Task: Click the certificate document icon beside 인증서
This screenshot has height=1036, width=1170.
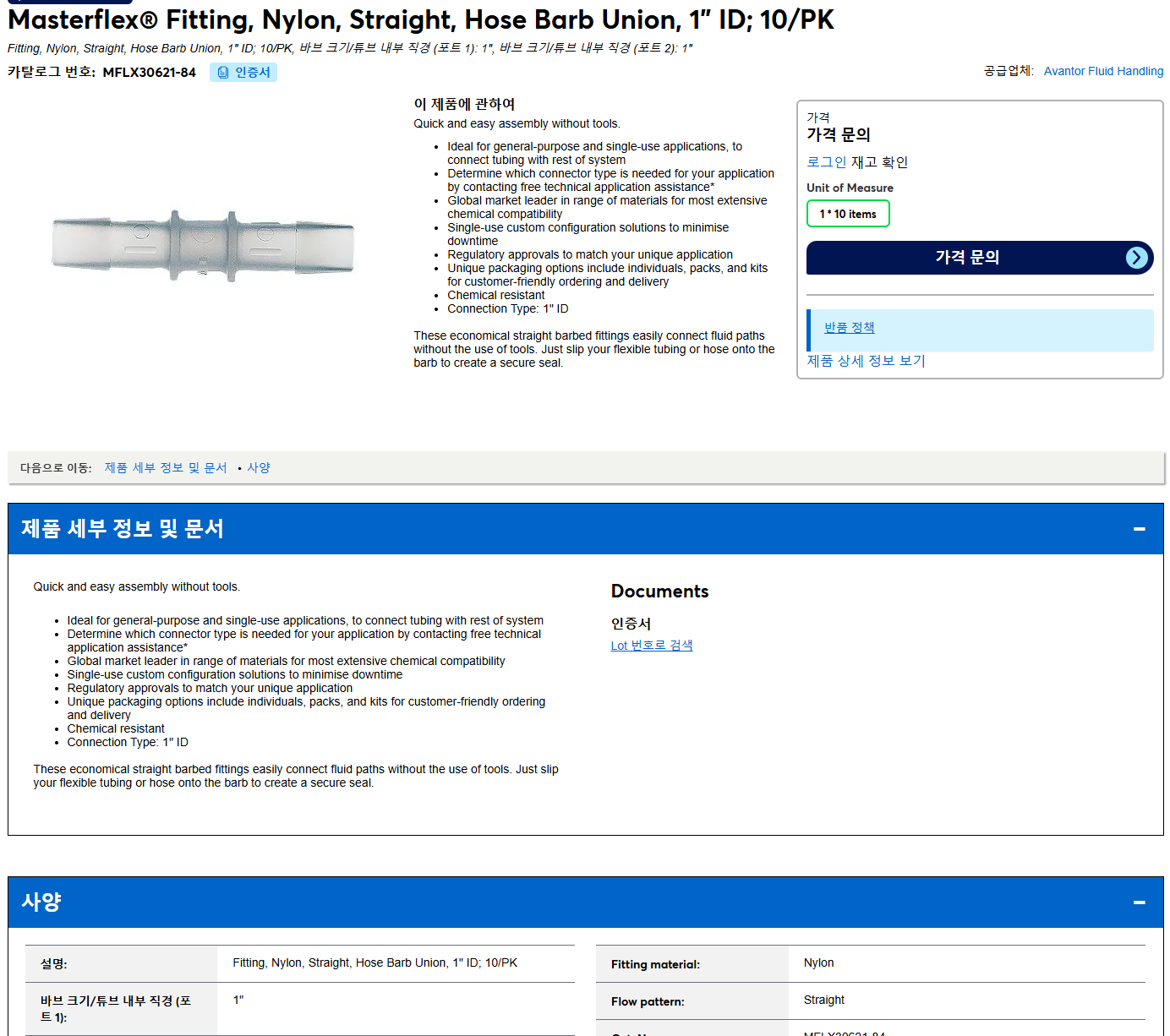Action: (223, 73)
